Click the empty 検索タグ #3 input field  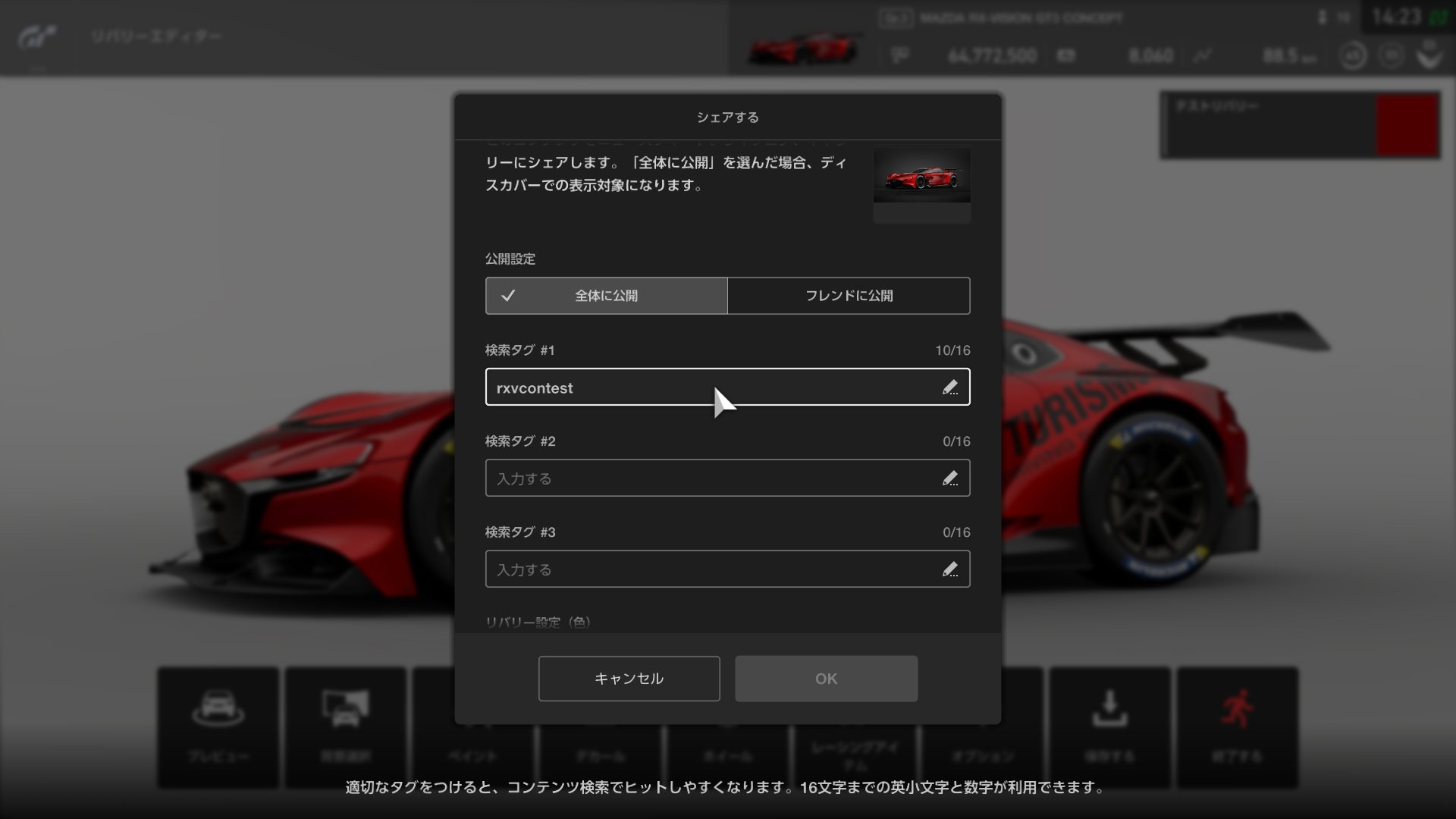[705, 570]
